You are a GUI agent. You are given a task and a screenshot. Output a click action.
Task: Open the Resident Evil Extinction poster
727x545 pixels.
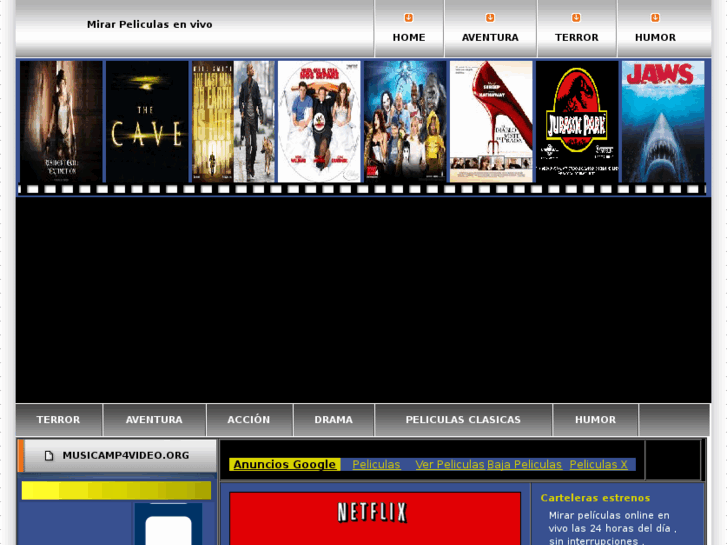[x=61, y=122]
